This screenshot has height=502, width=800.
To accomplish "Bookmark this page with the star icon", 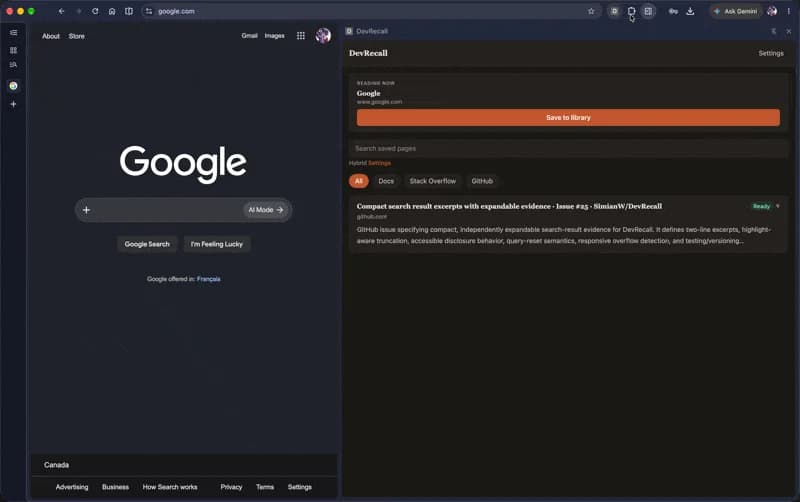I will 591,11.
